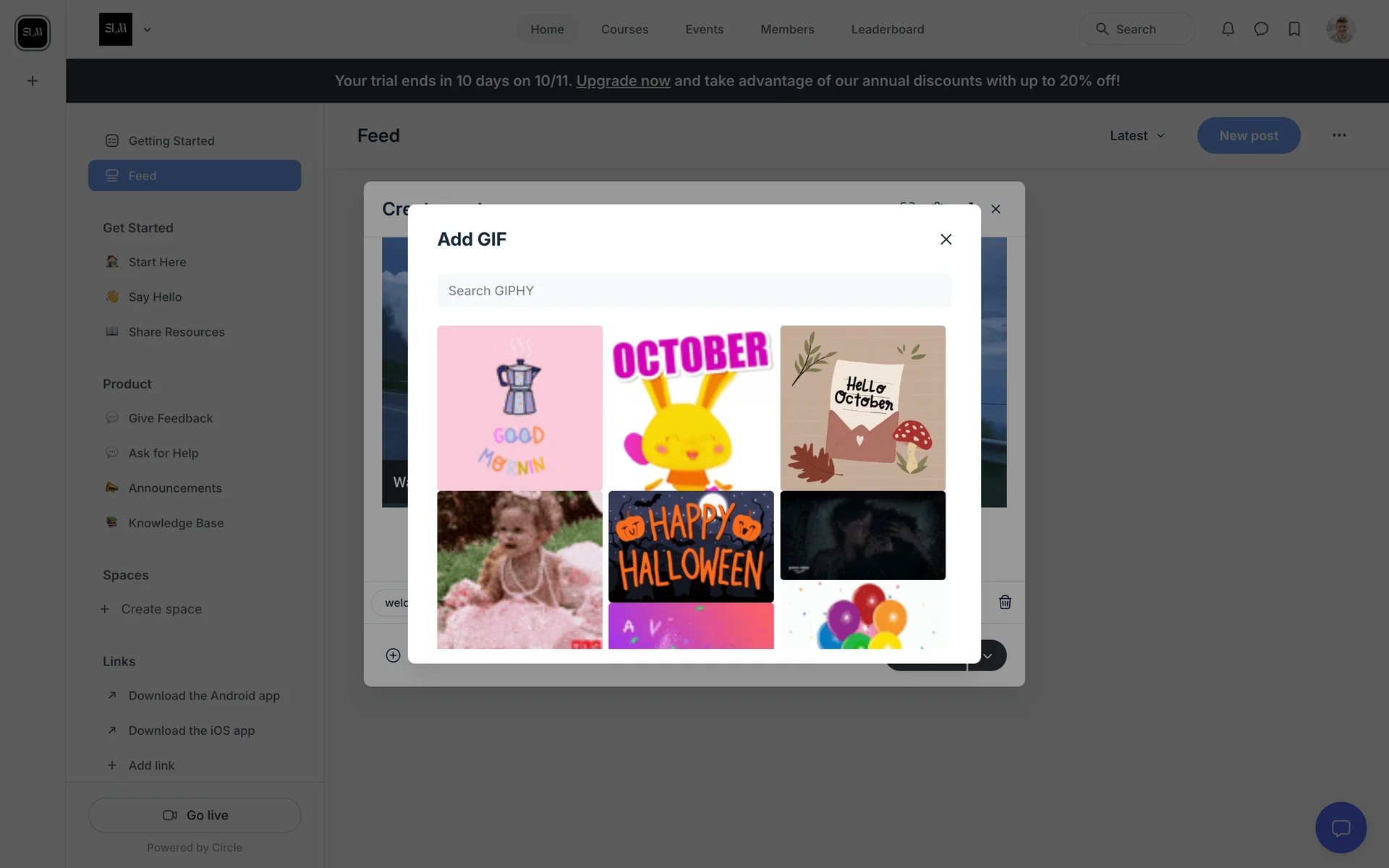Click the trash icon in post editor

point(1005,602)
